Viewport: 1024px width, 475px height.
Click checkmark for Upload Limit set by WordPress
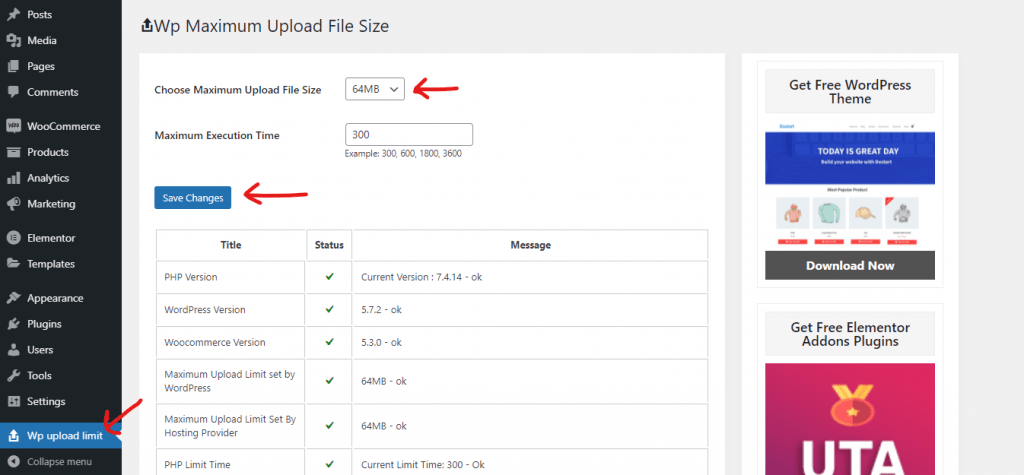pyautogui.click(x=329, y=381)
